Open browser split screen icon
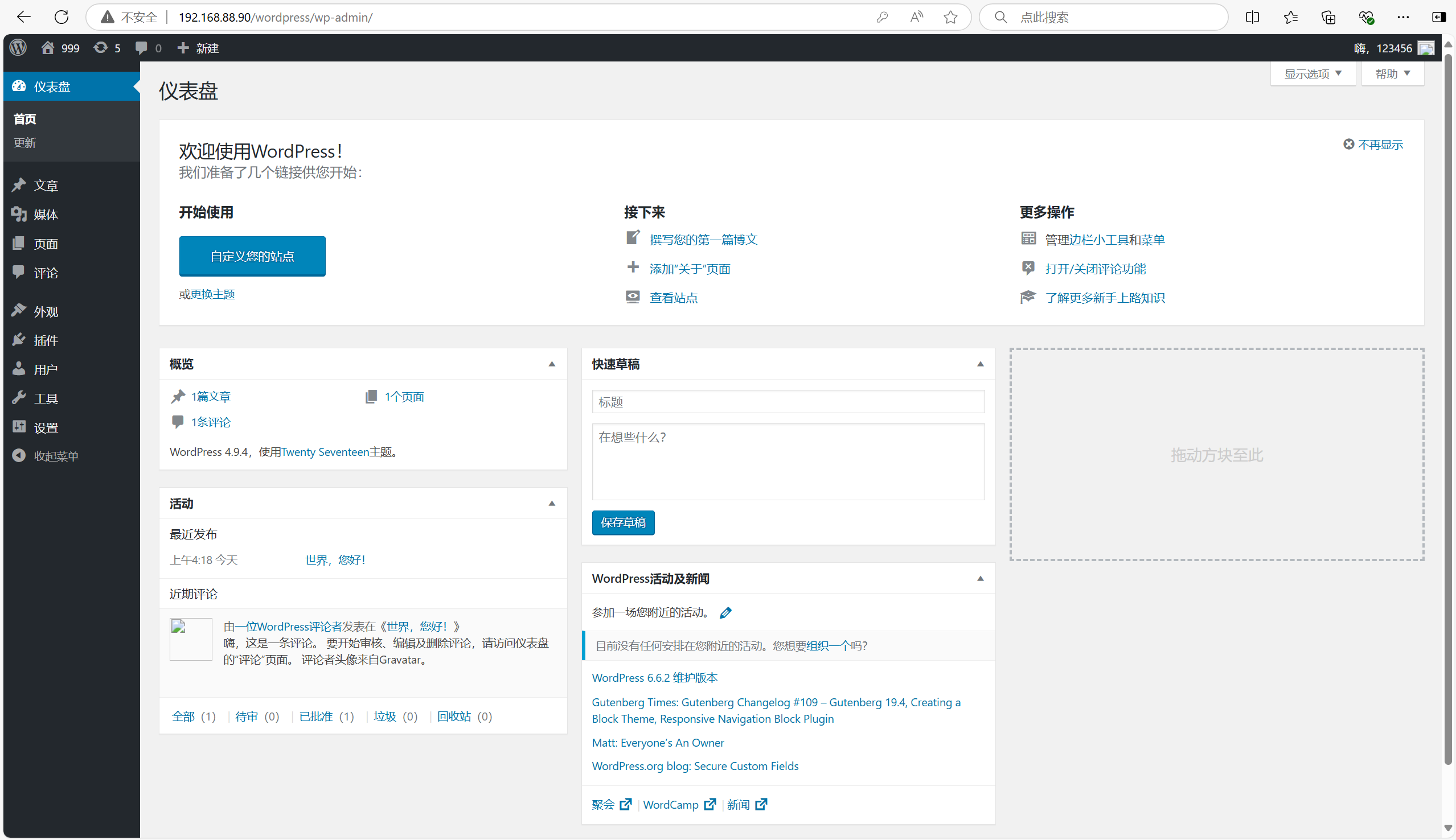1456x840 pixels. pos(1252,17)
